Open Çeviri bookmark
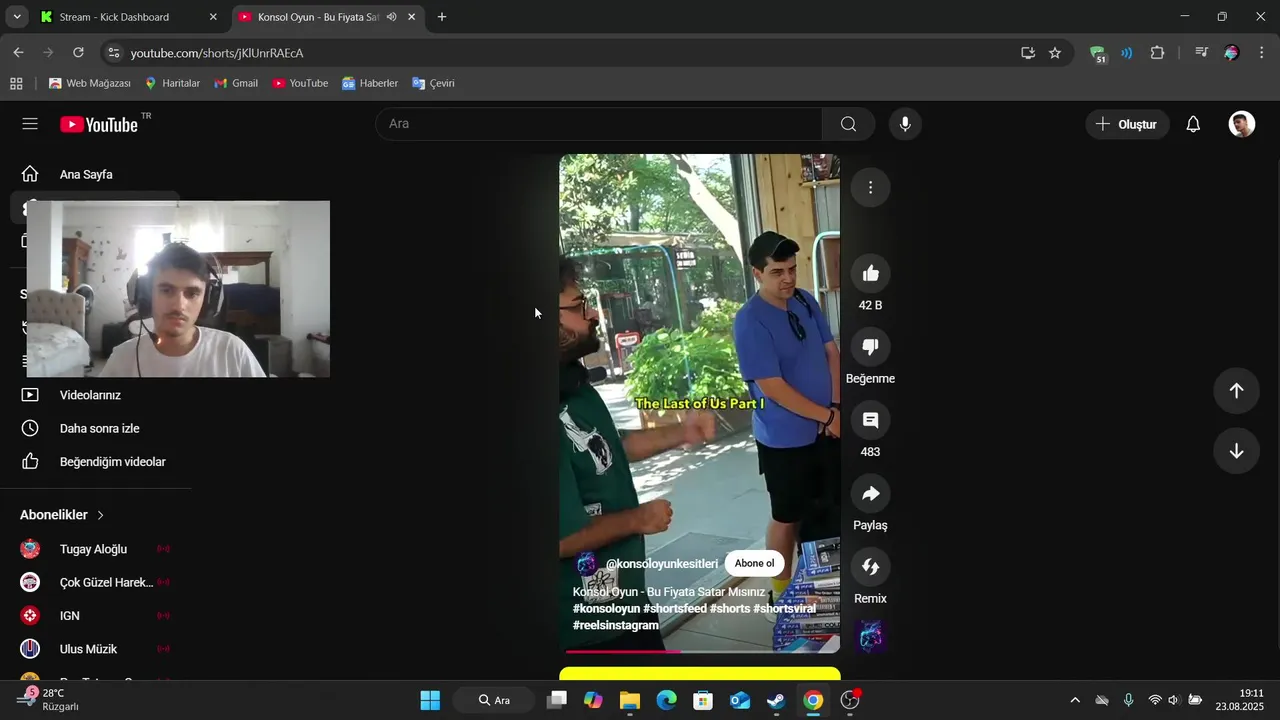The image size is (1280, 720). pyautogui.click(x=433, y=83)
